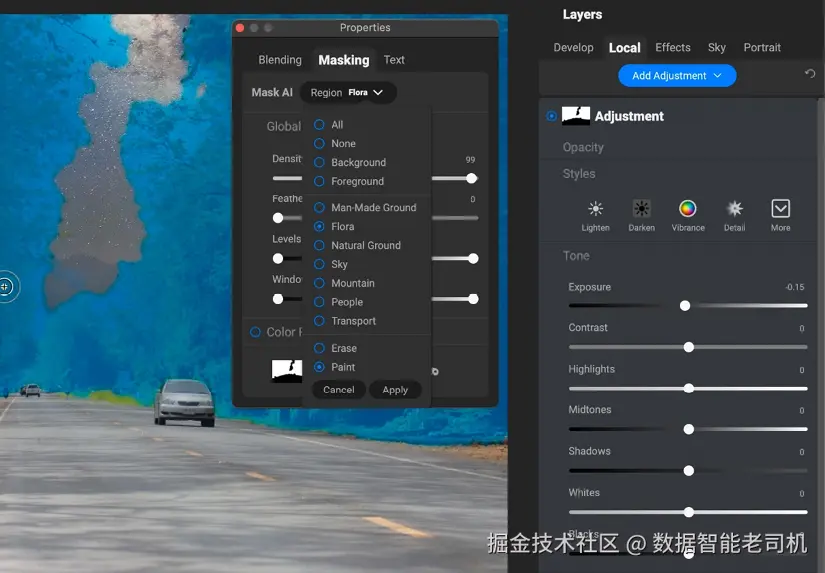Switch to the Masking tab
825x573 pixels.
click(x=344, y=60)
